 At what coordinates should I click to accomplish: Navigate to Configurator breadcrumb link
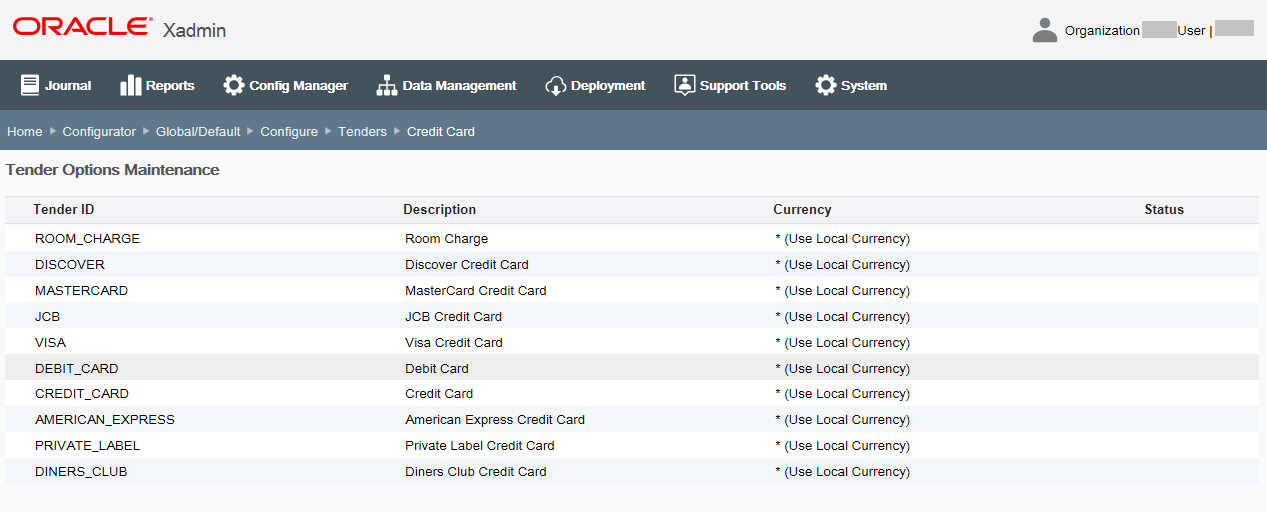[x=99, y=131]
